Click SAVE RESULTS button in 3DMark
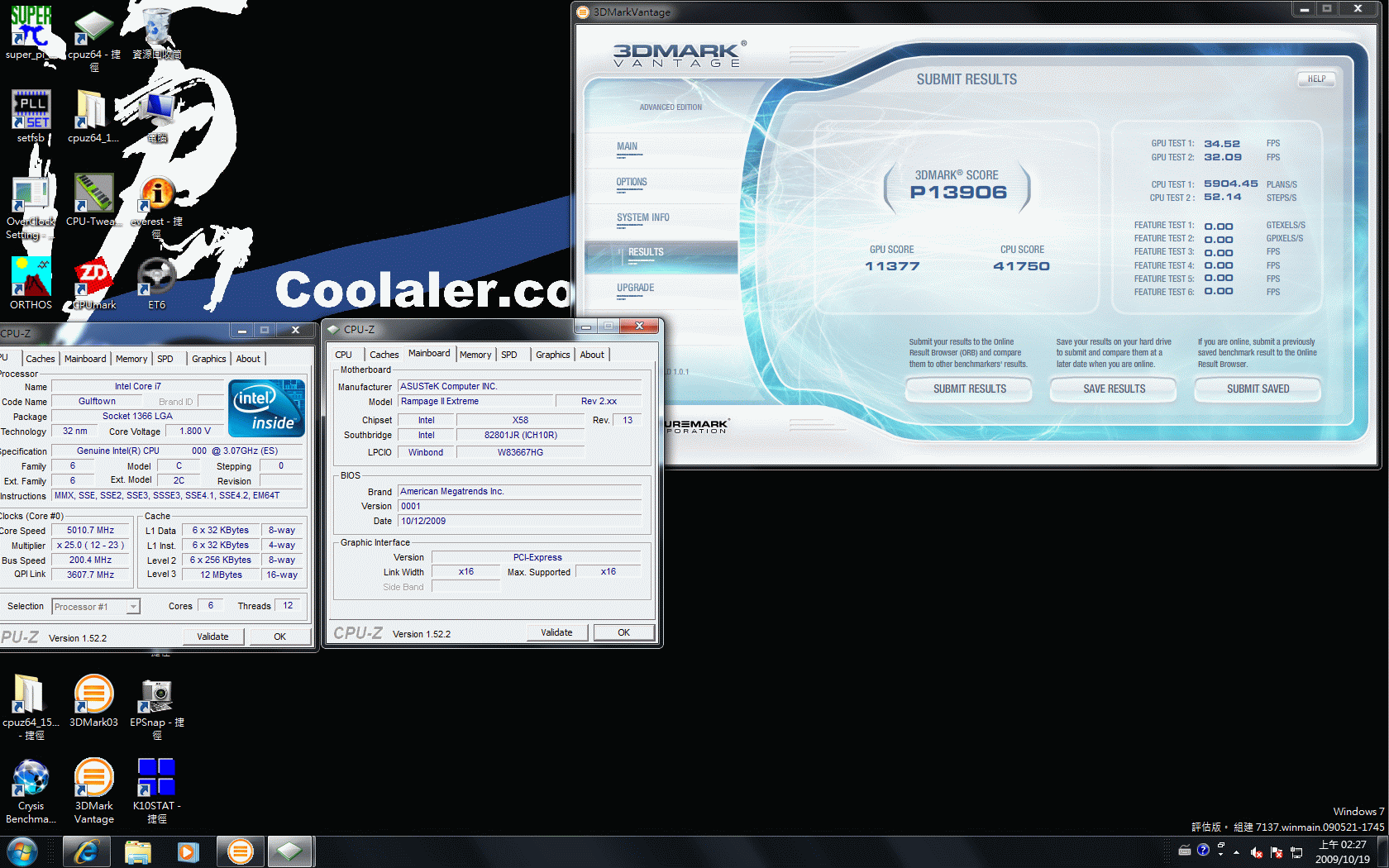This screenshot has height=868, width=1389. [1114, 389]
